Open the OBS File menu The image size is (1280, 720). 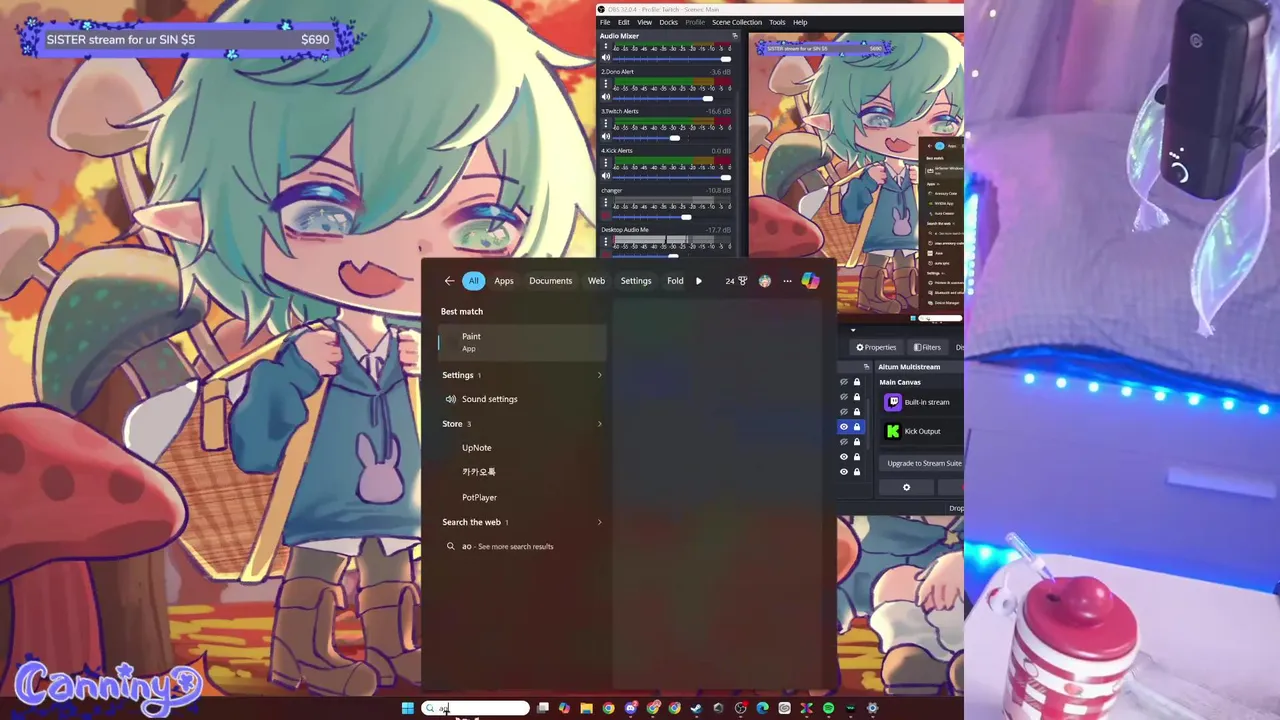click(605, 22)
